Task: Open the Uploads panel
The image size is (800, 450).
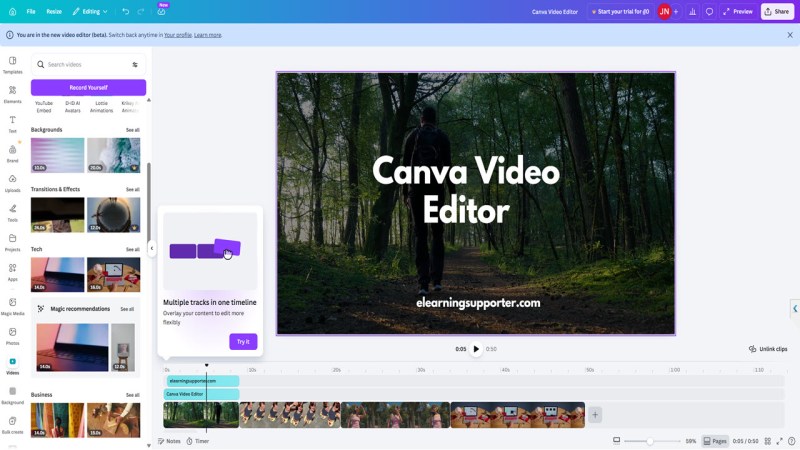Action: (12, 182)
